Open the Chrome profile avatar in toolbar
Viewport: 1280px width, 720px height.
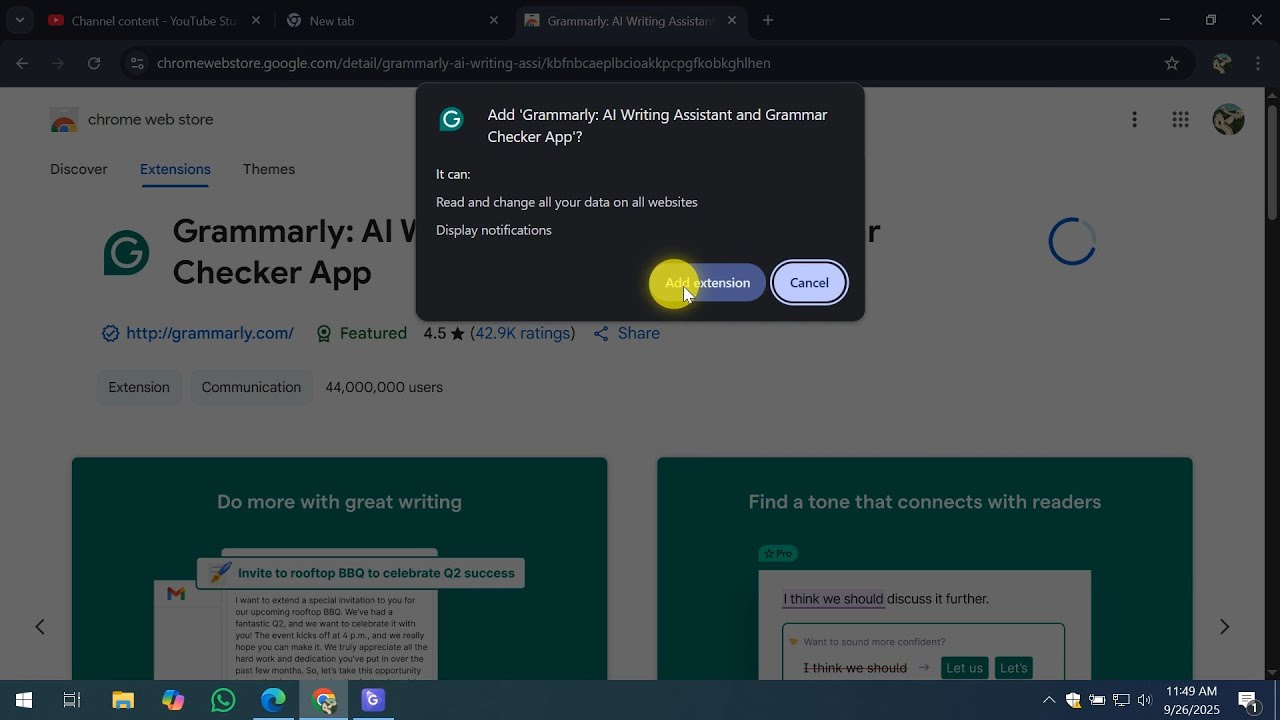[1221, 63]
